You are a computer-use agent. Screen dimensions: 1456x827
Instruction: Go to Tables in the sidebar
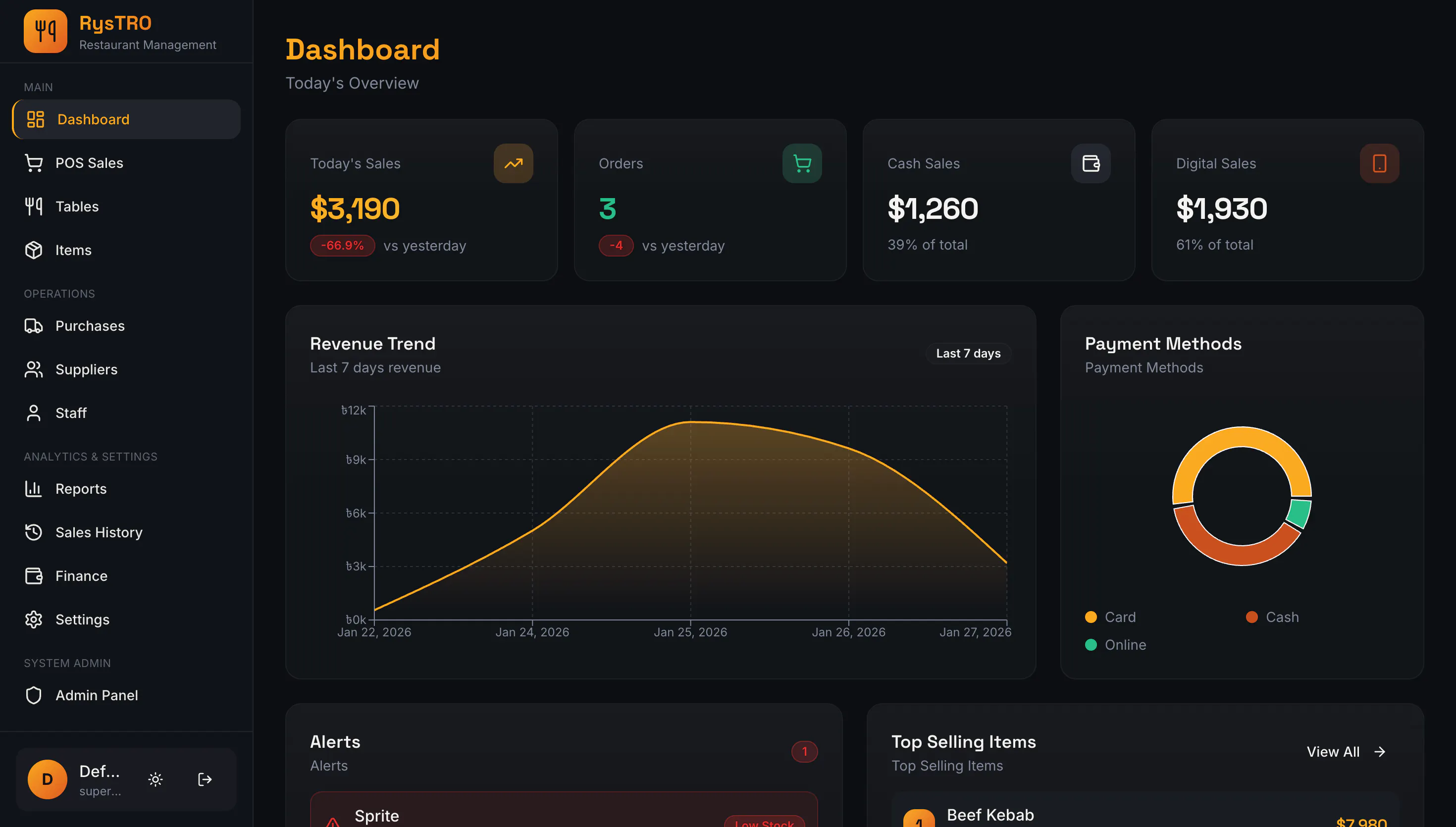click(126, 207)
